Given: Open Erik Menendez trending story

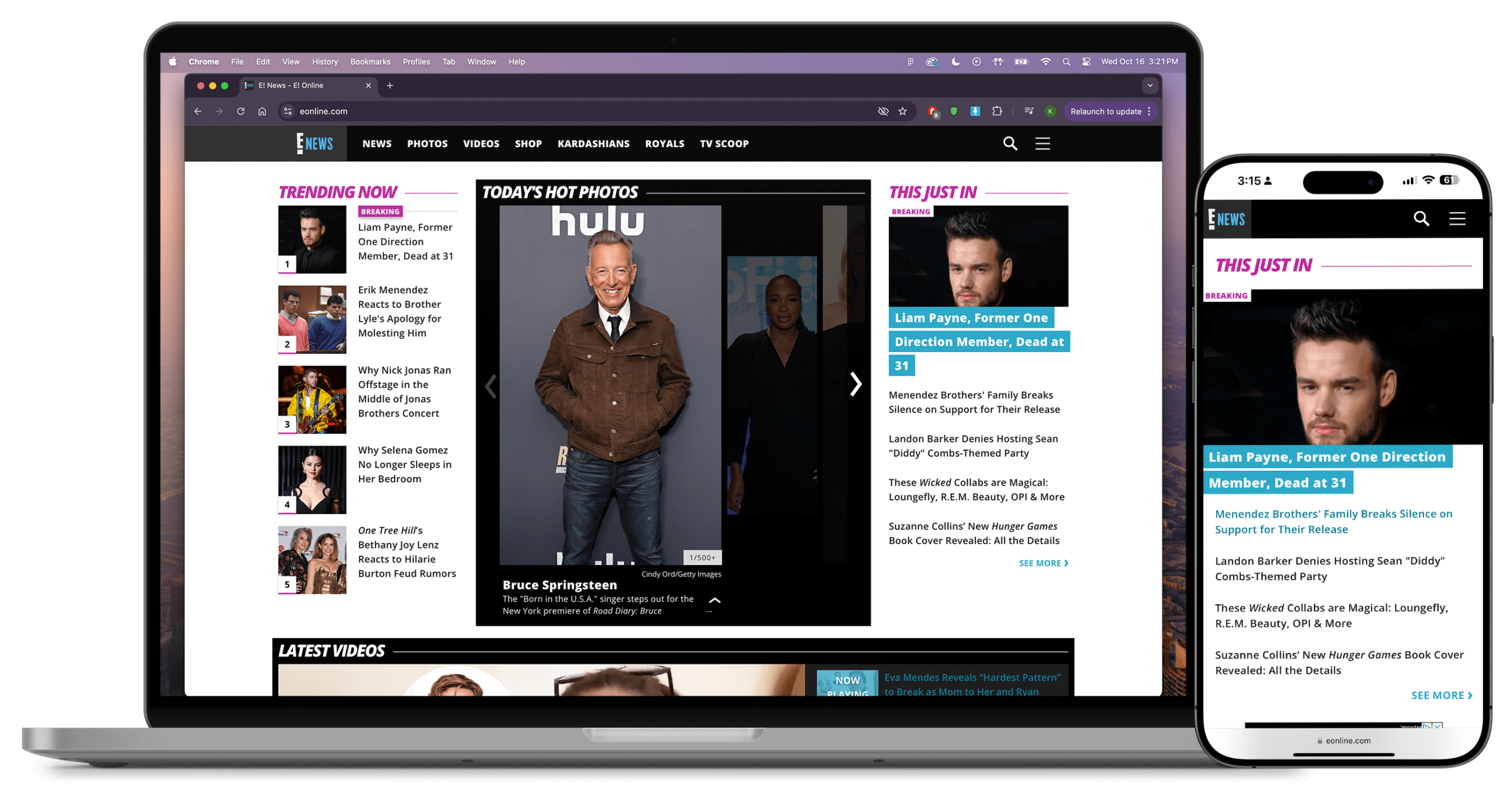Looking at the screenshot, I should pyautogui.click(x=400, y=311).
